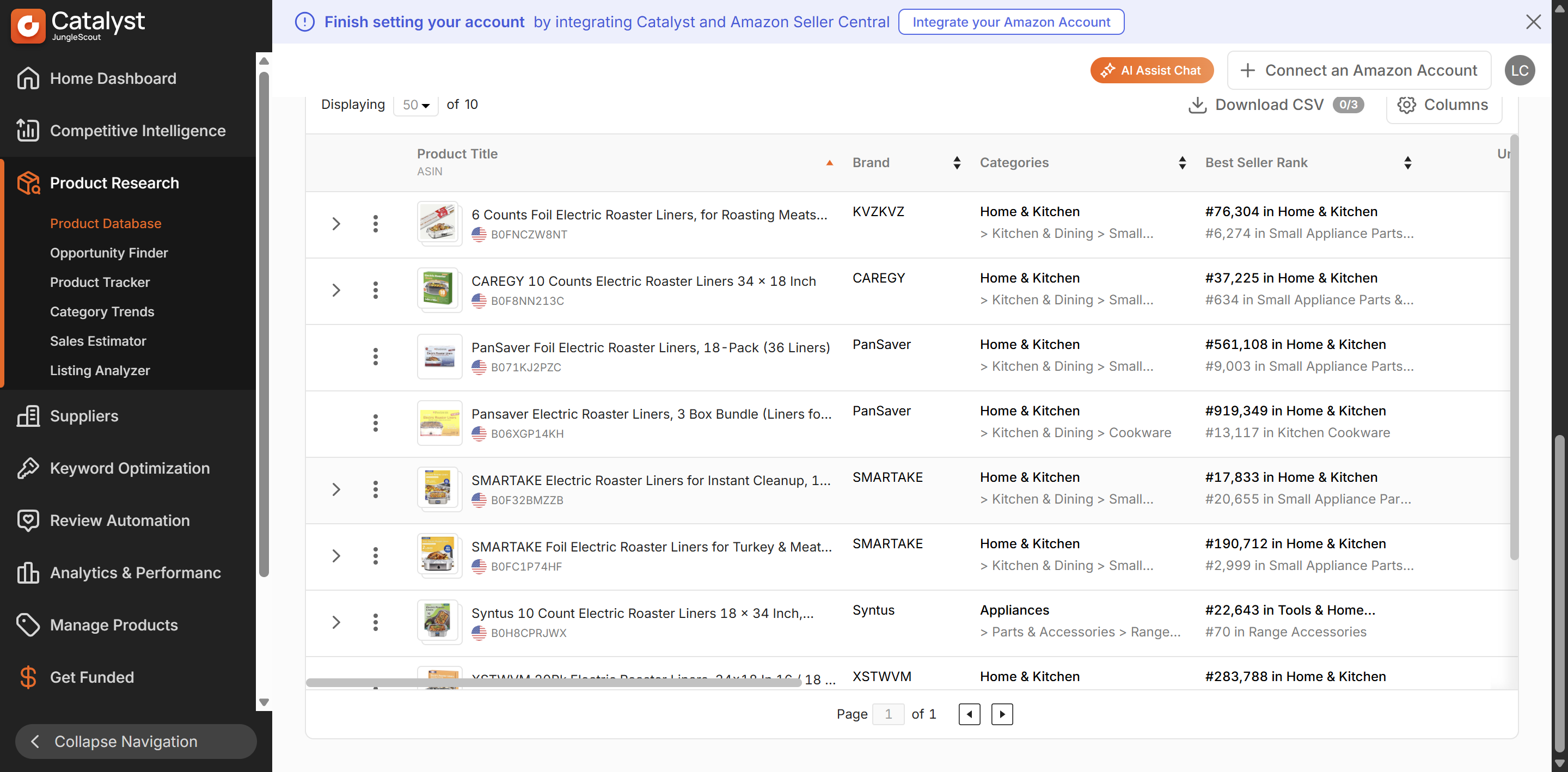Click the Pansaver 3 Box Bundle thumbnail

pos(439,423)
